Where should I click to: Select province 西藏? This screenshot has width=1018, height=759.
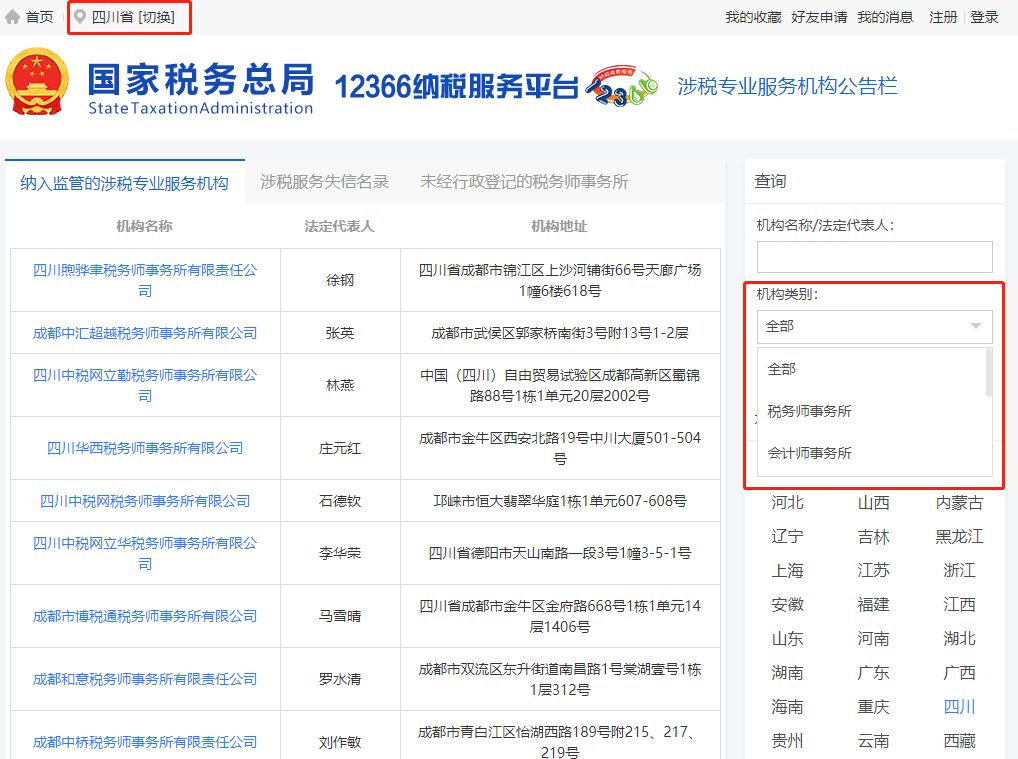[x=960, y=741]
